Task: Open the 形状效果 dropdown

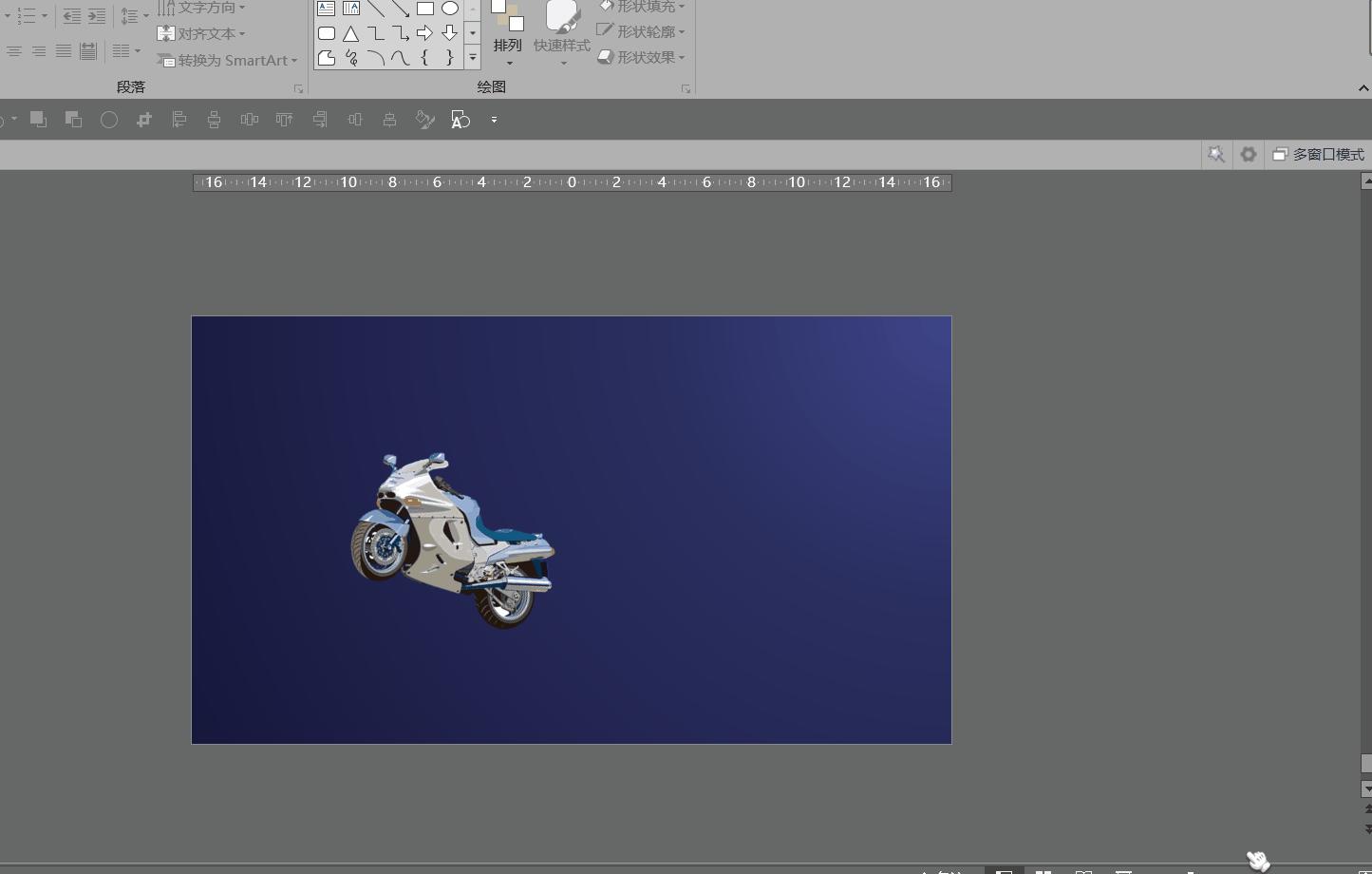Action: [x=642, y=57]
